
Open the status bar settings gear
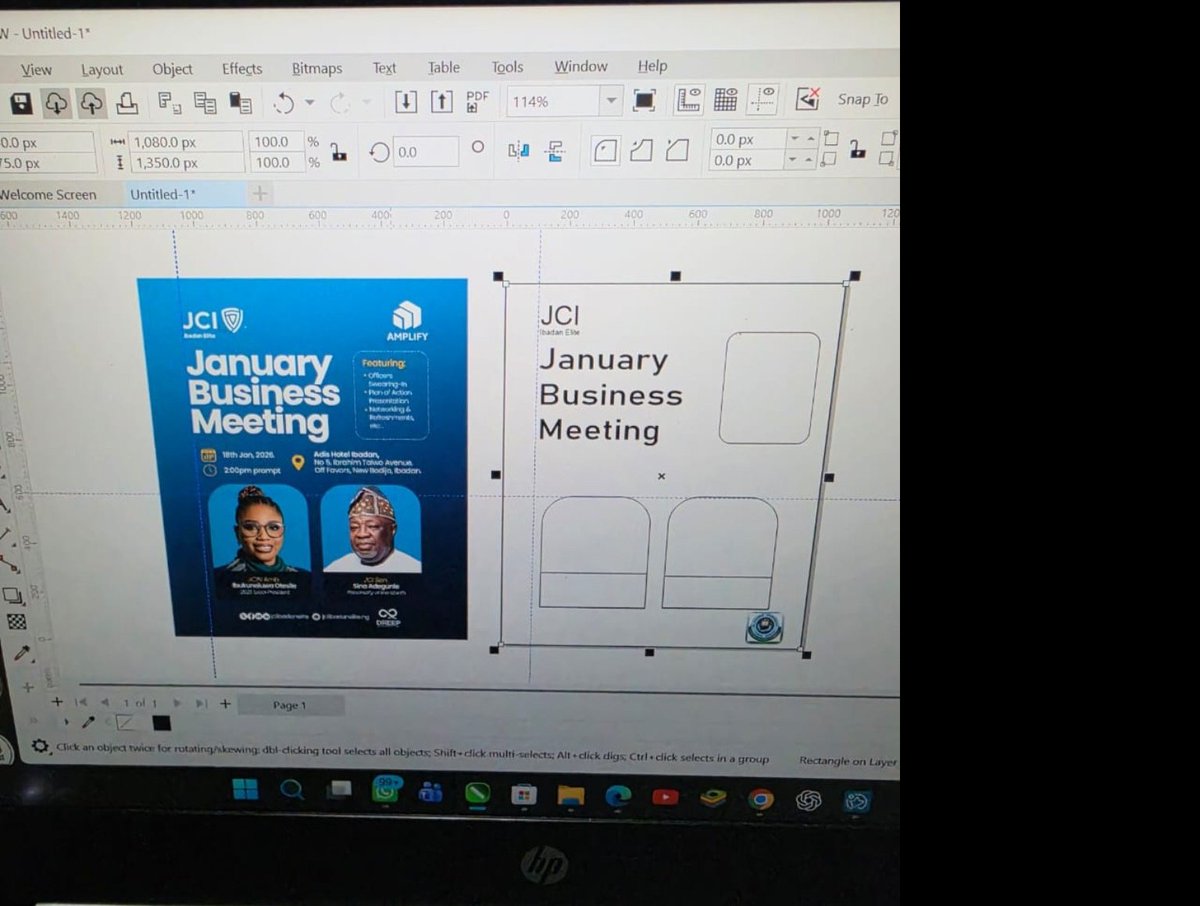click(x=40, y=747)
